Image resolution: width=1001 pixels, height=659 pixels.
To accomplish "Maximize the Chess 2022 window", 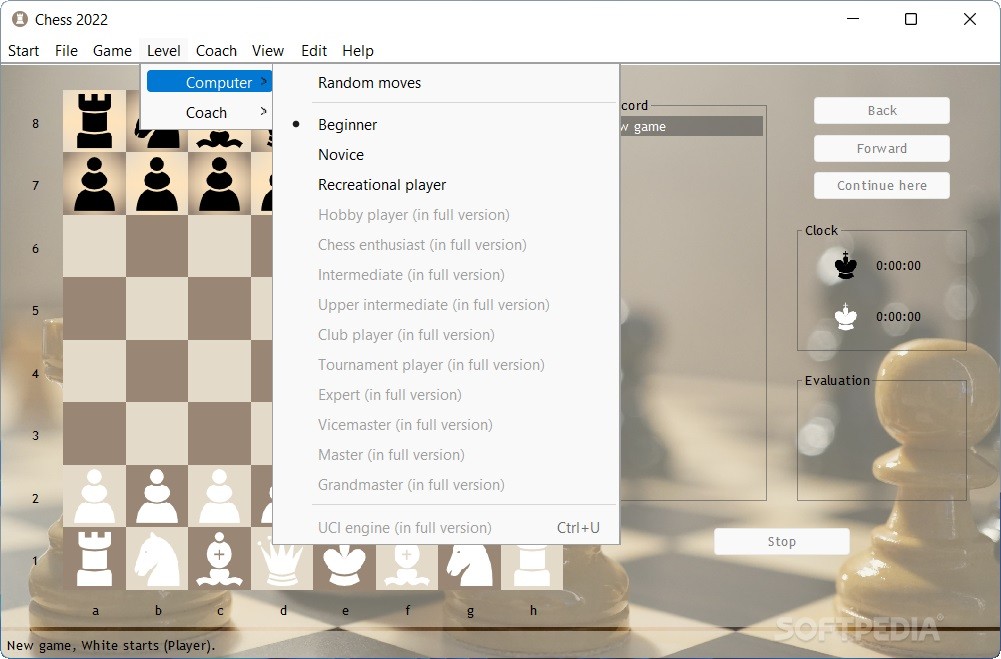I will coord(911,19).
